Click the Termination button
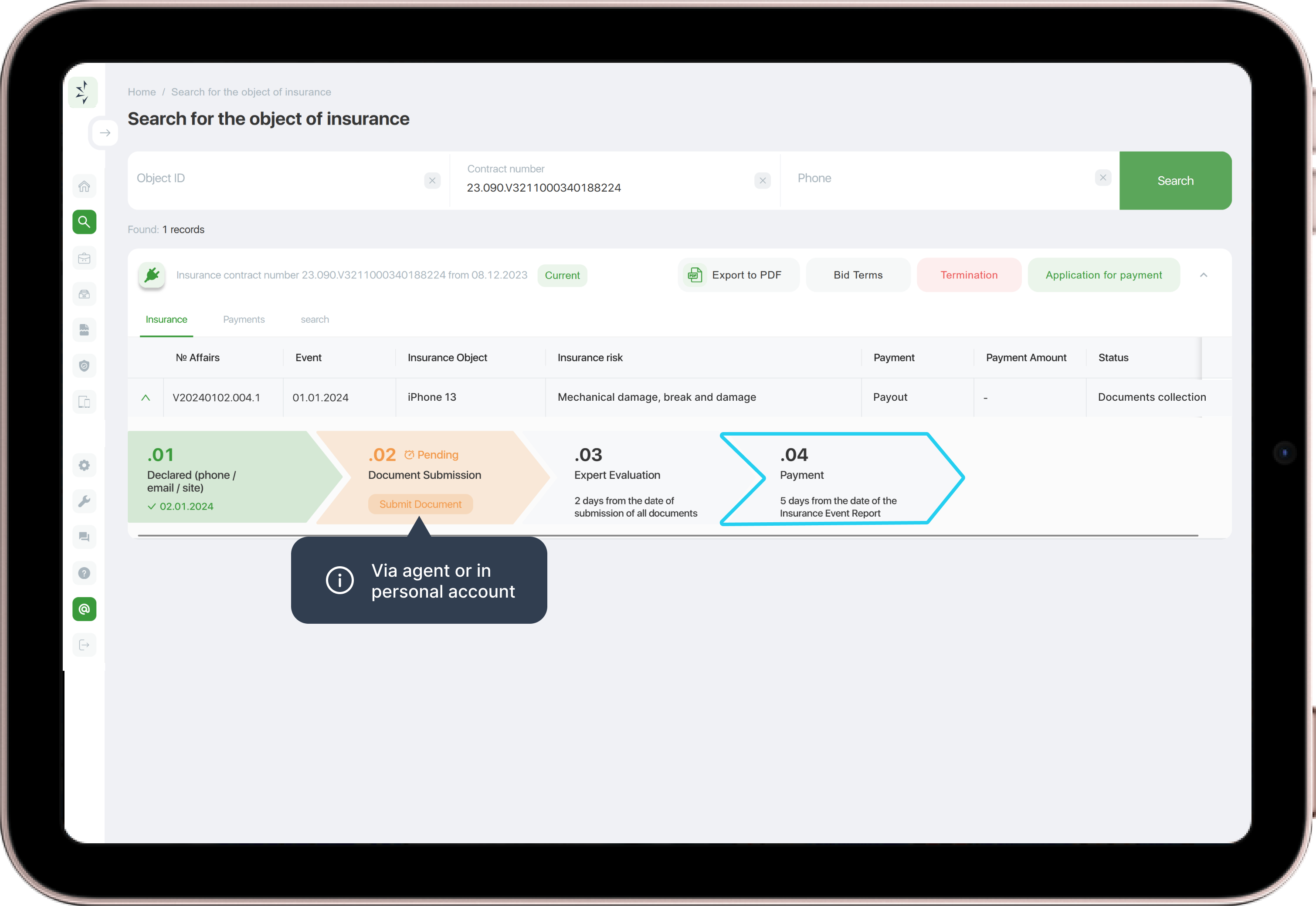The height and width of the screenshot is (906, 1316). click(969, 275)
